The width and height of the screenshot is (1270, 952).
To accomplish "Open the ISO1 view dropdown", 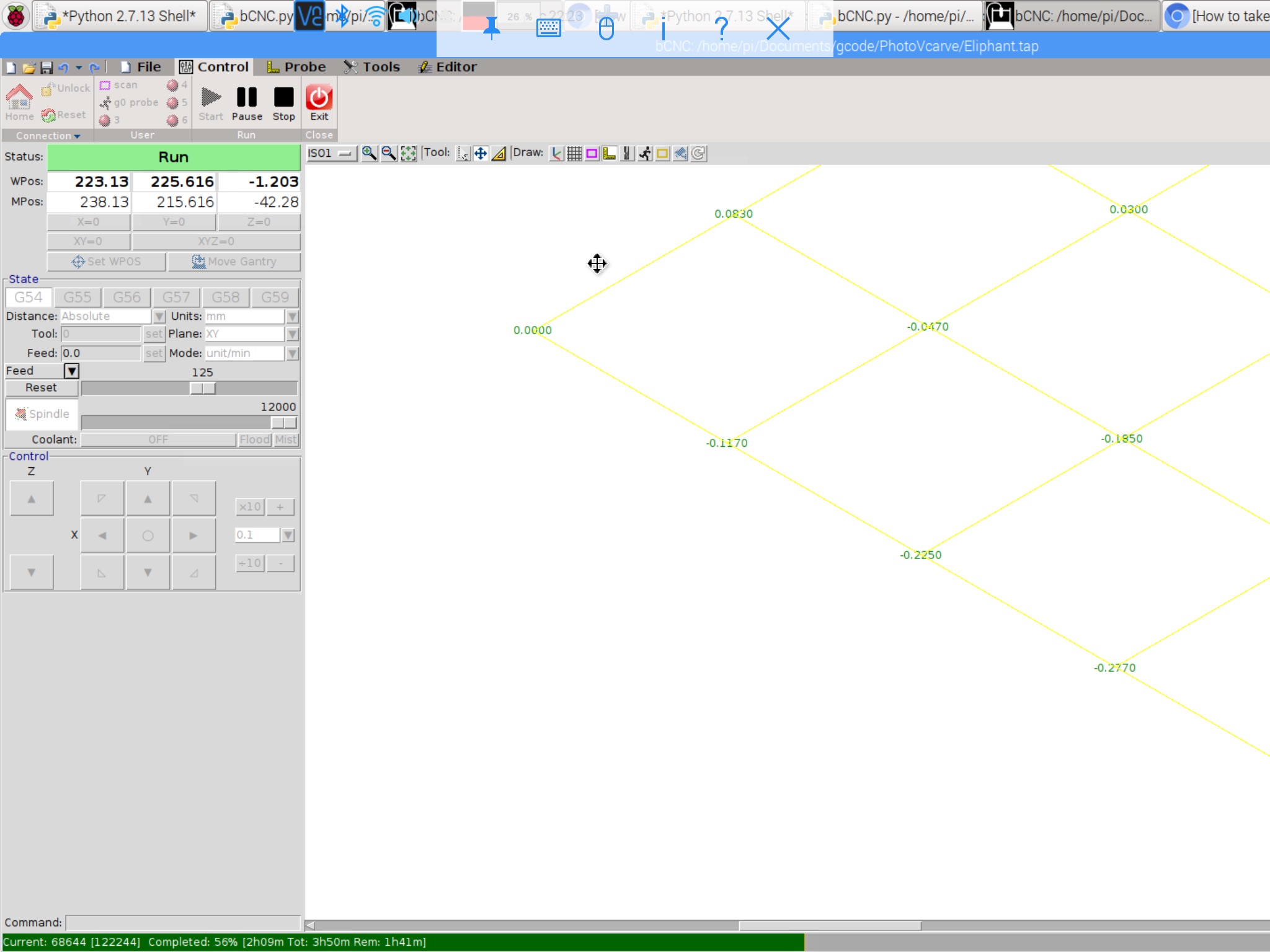I will (x=332, y=154).
